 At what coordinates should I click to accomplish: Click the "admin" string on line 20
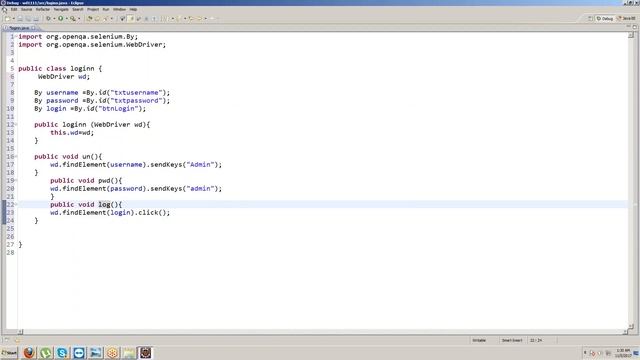tap(200, 189)
